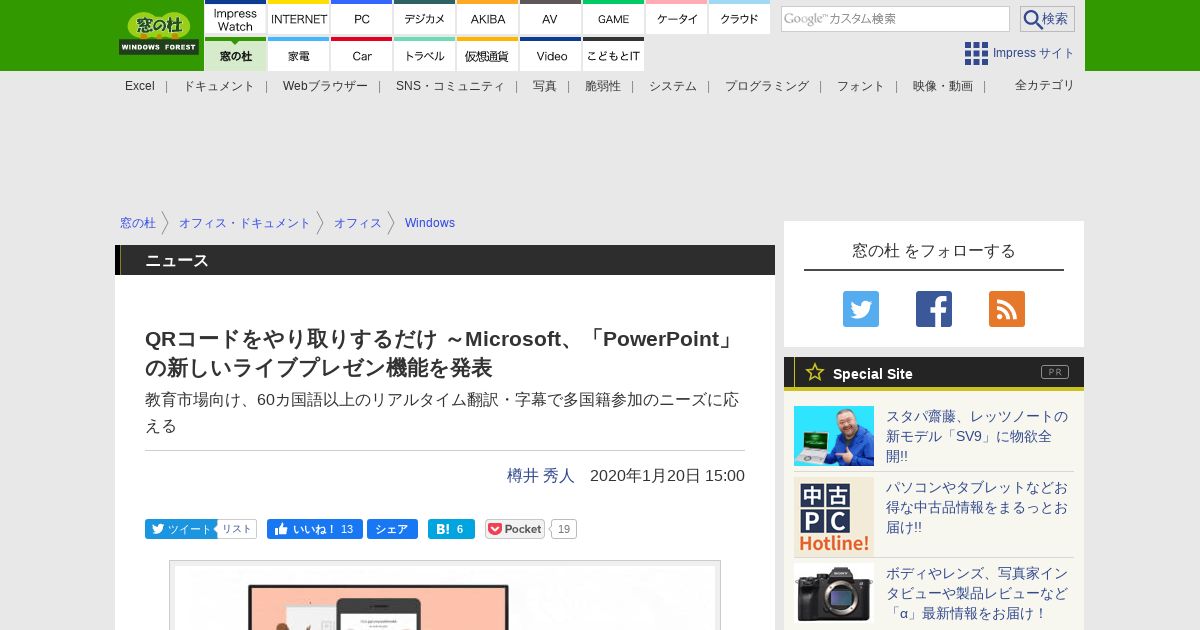The height and width of the screenshot is (630, 1200).
Task: Open the ドキュメント category
Action: 219,86
